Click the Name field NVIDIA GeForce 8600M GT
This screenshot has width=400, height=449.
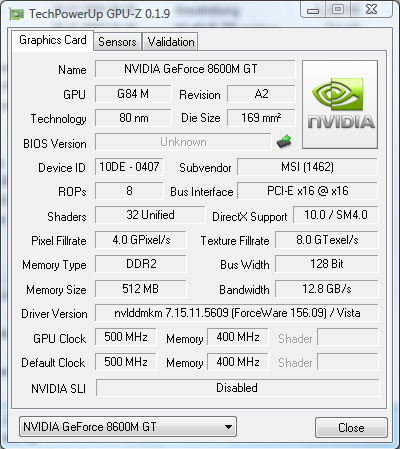click(195, 69)
